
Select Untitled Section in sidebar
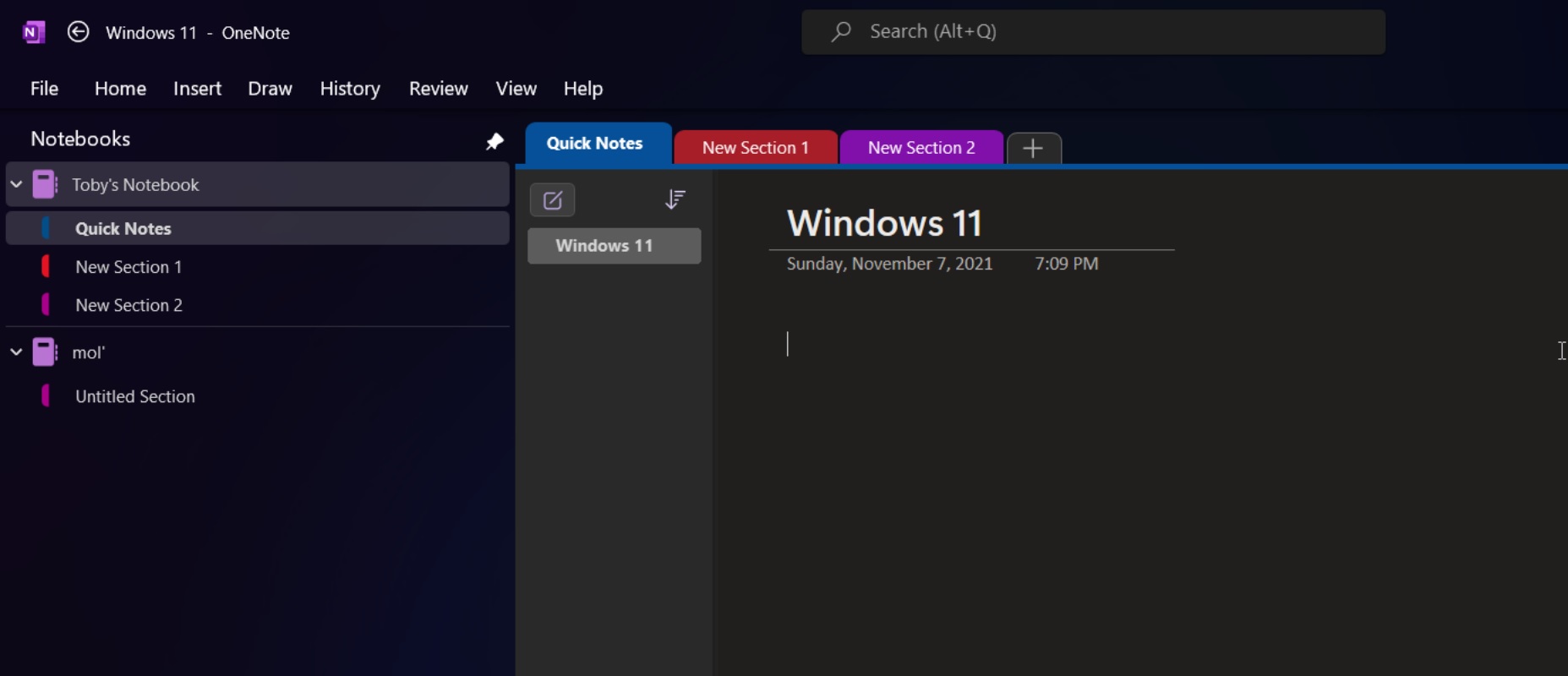[x=134, y=396]
